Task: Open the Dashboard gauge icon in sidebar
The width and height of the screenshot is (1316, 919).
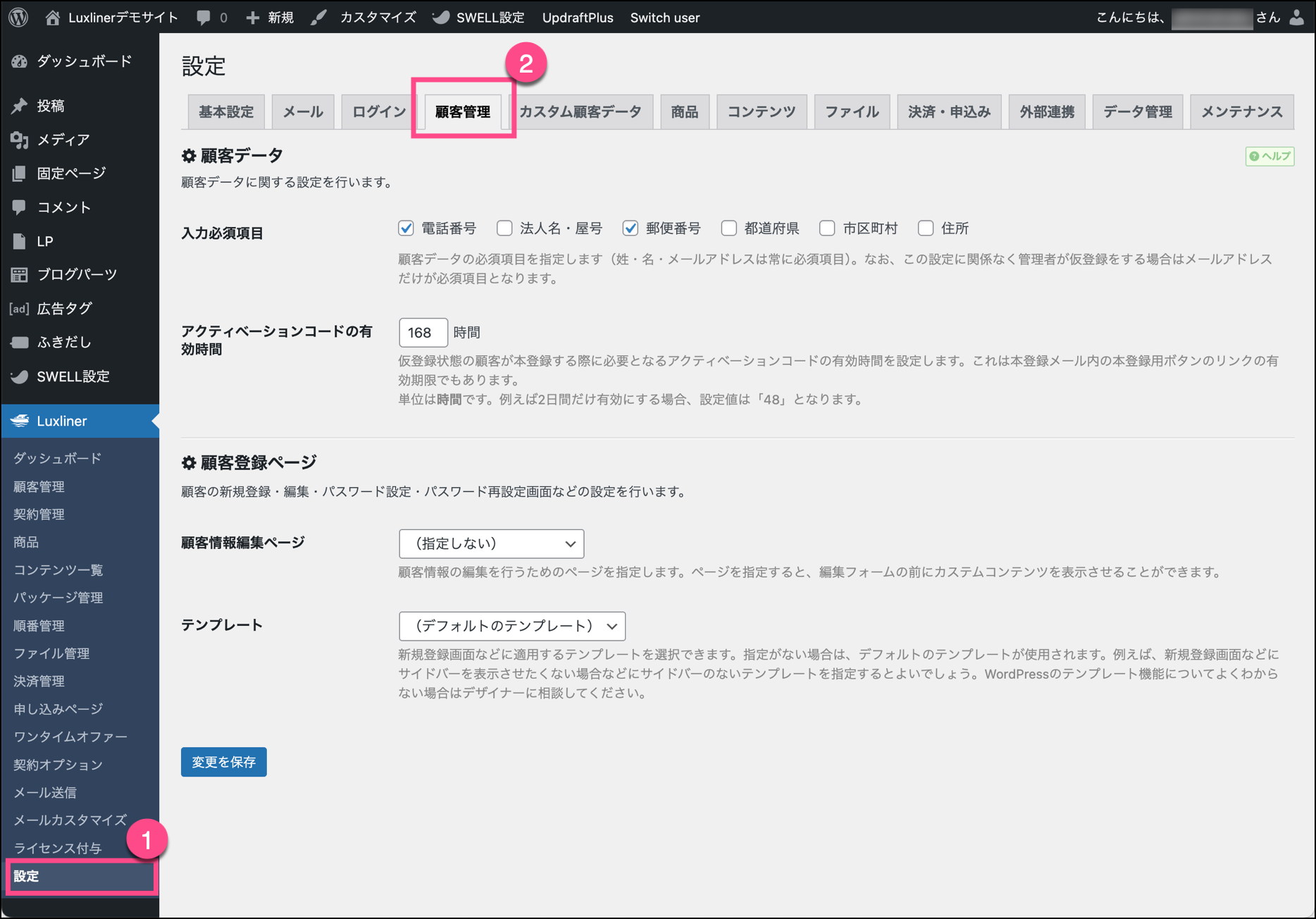Action: tap(19, 61)
